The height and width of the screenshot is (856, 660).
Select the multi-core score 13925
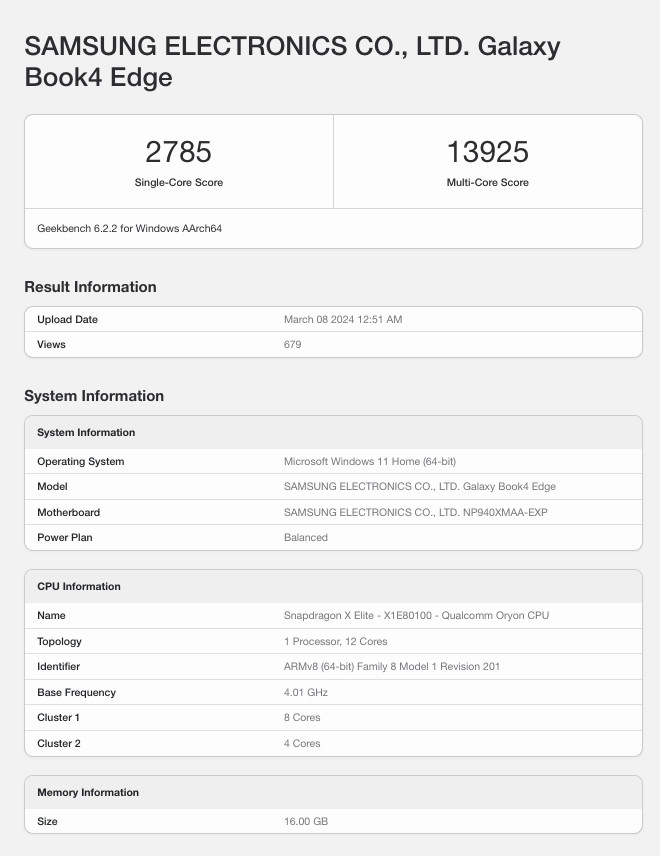(487, 152)
